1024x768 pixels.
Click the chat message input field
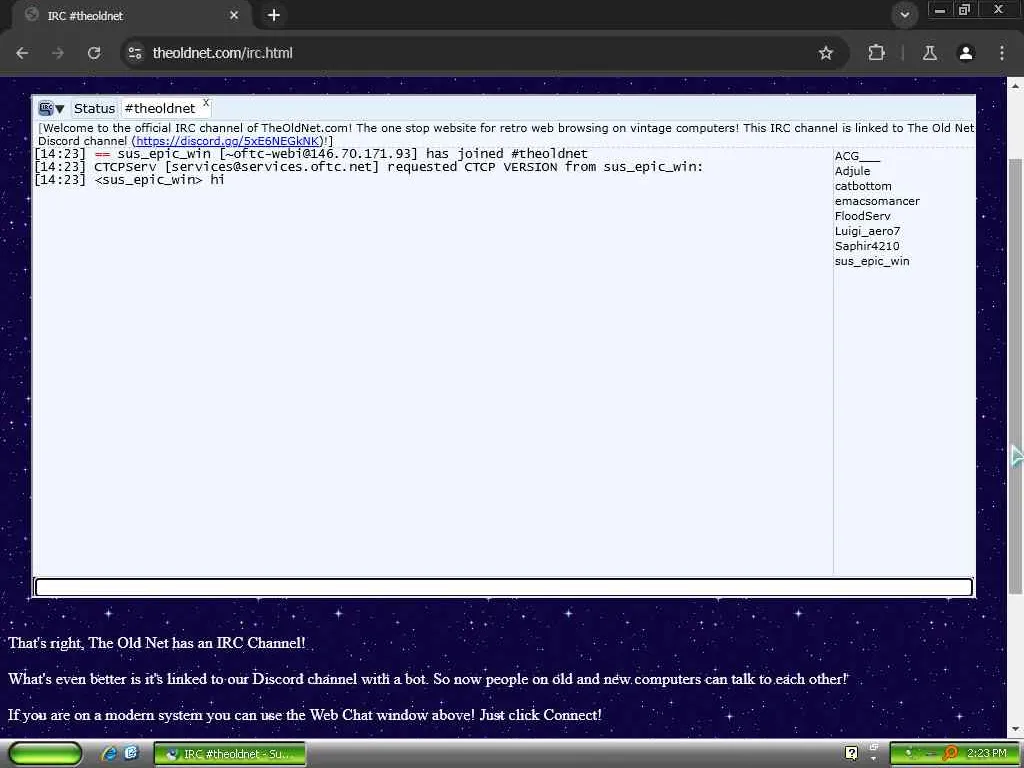coord(504,587)
